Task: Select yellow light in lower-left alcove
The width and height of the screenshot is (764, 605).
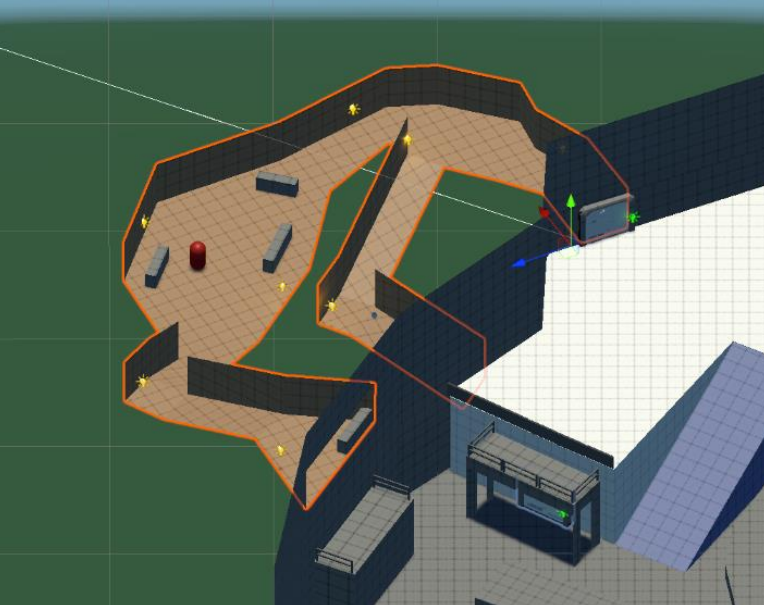Action: click(x=142, y=381)
